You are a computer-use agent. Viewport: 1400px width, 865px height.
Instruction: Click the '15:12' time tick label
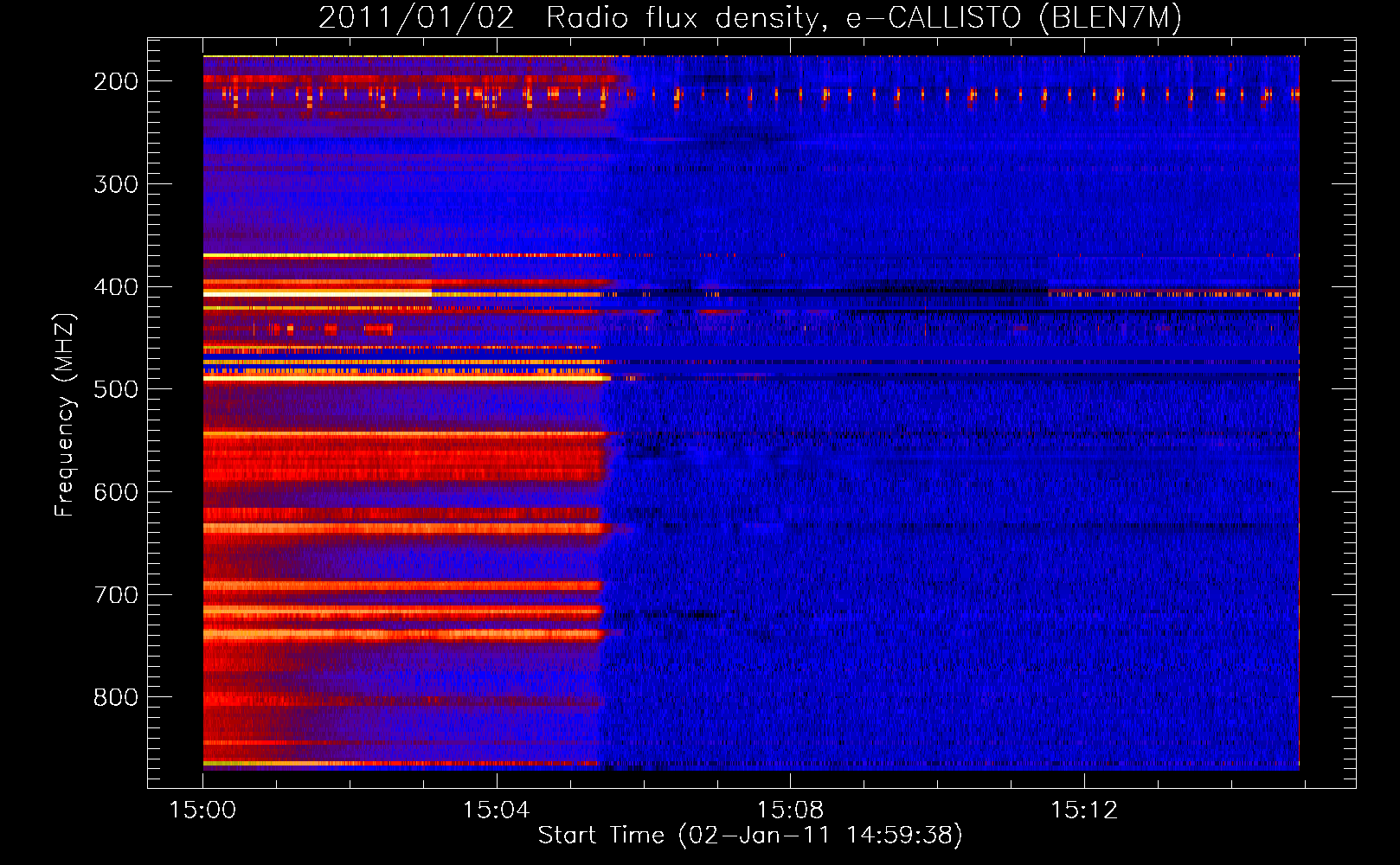pyautogui.click(x=1084, y=811)
